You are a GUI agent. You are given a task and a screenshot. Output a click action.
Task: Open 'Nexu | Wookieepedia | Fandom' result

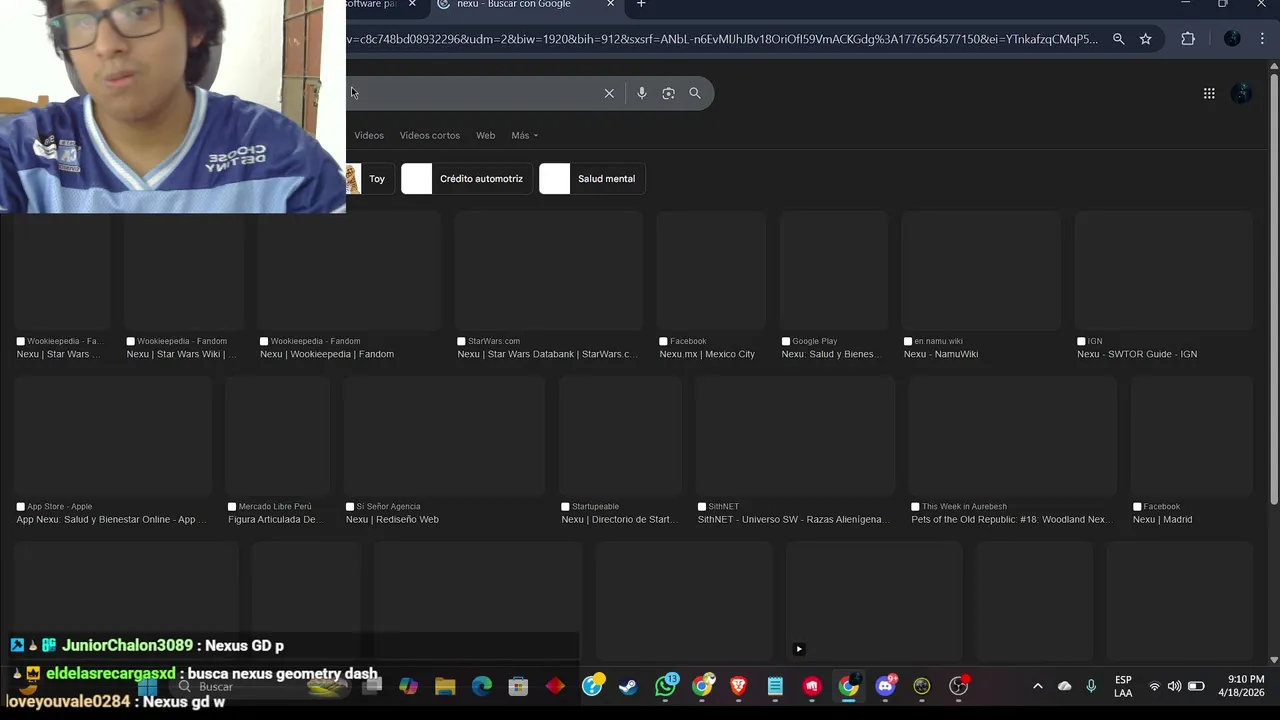tap(327, 354)
